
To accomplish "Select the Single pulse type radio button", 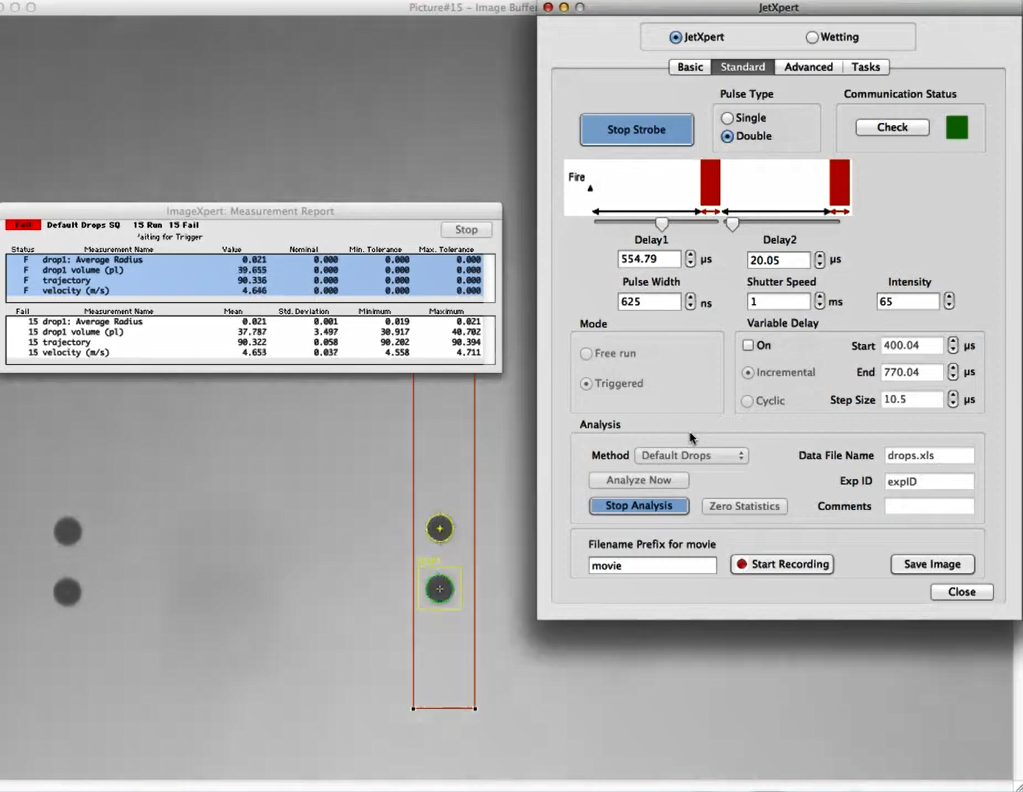I will coord(727,118).
